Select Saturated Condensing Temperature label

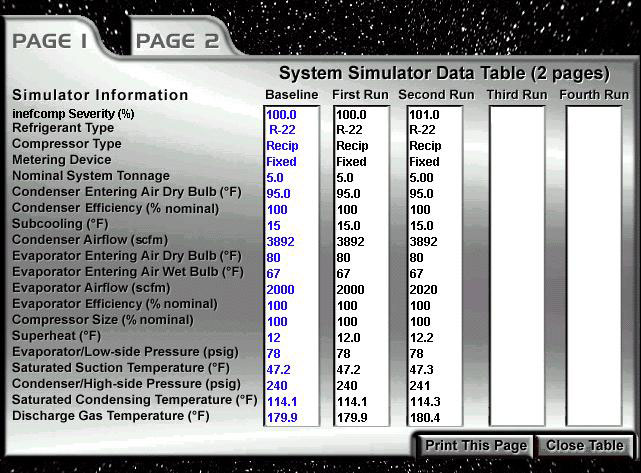(x=134, y=400)
